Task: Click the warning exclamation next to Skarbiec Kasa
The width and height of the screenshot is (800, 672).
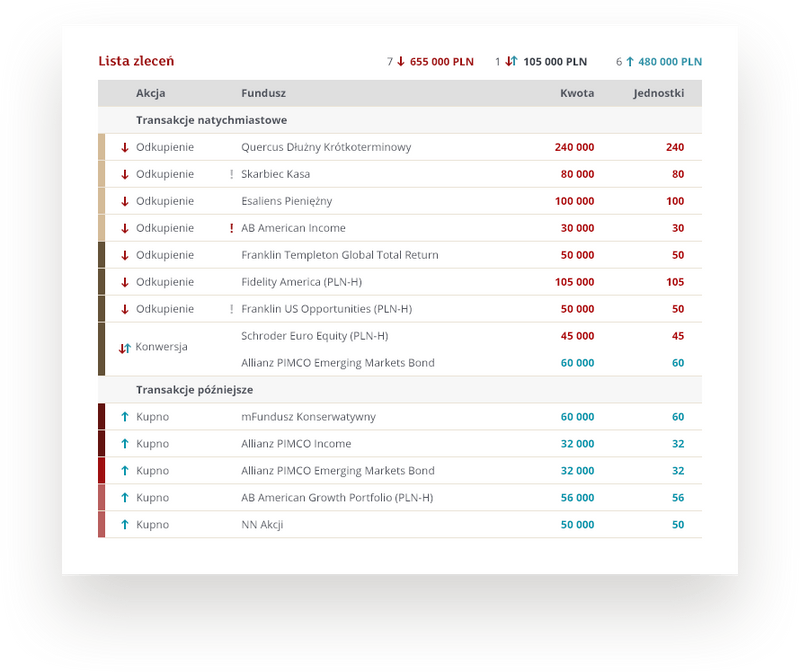Action: 231,174
